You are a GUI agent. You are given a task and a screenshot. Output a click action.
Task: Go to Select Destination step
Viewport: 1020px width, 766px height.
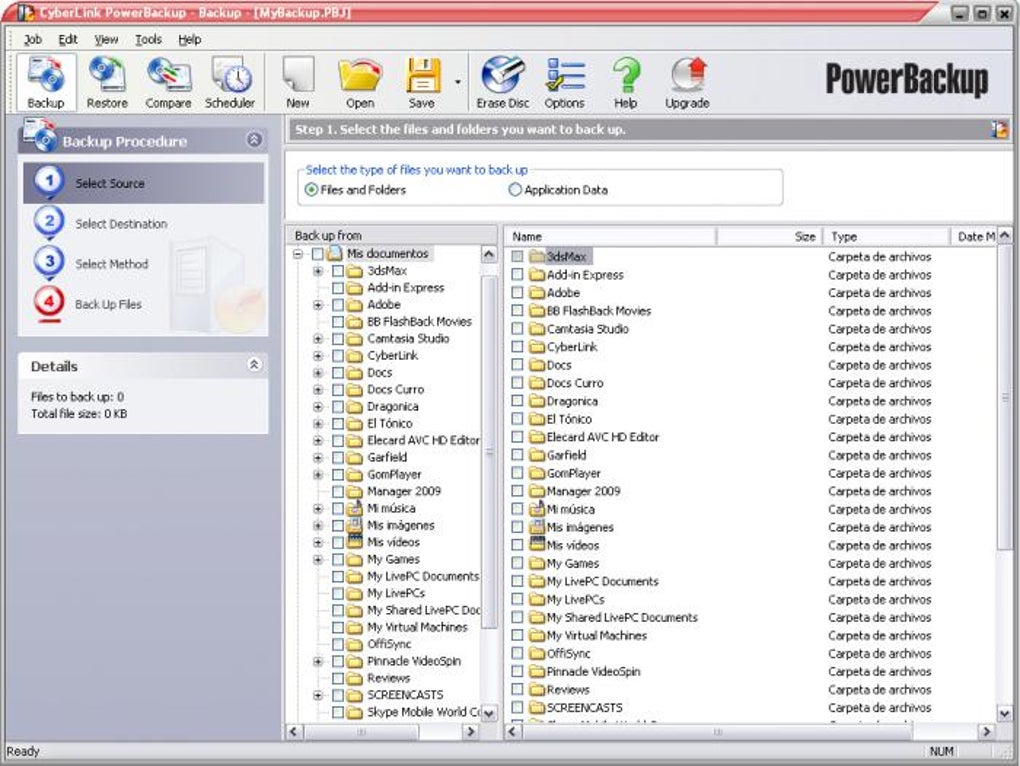pyautogui.click(x=121, y=224)
